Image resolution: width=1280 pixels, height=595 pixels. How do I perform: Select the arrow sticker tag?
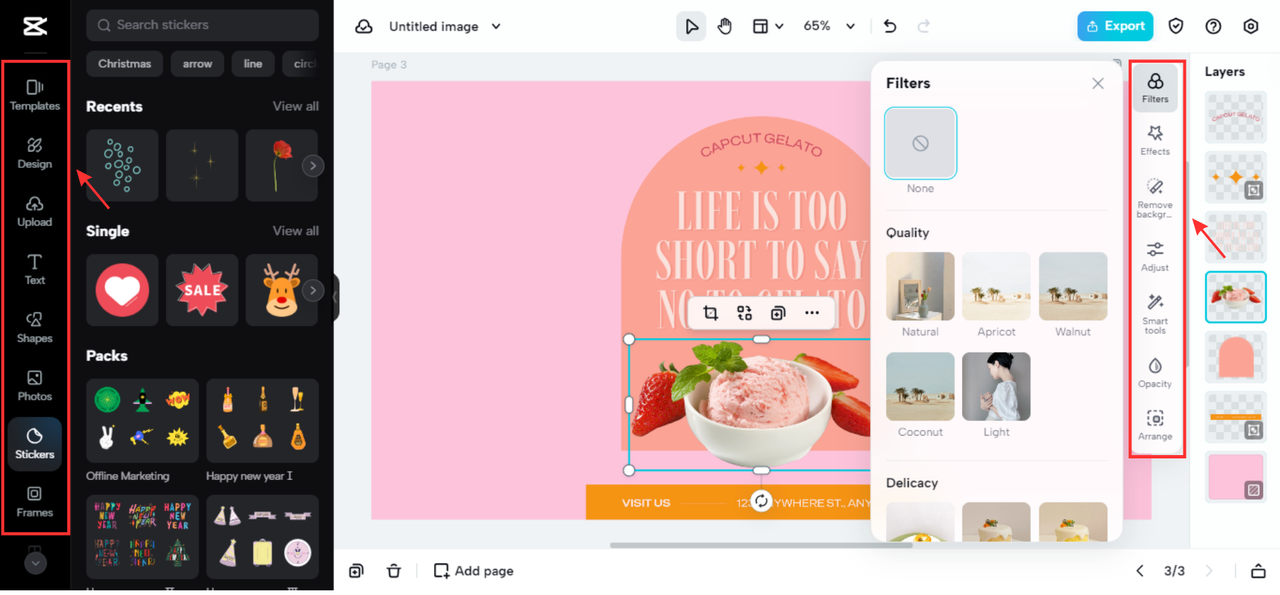198,64
